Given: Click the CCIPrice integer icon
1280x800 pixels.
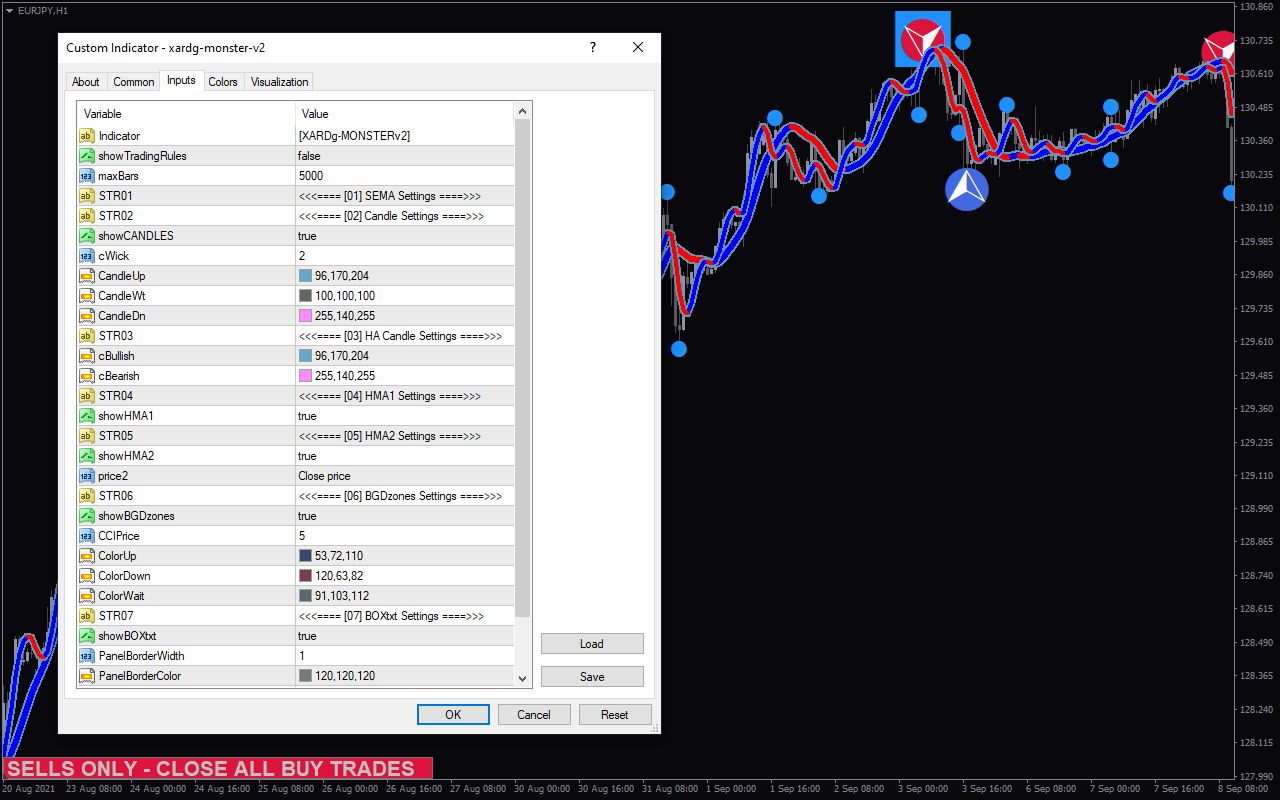Looking at the screenshot, I should point(86,536).
